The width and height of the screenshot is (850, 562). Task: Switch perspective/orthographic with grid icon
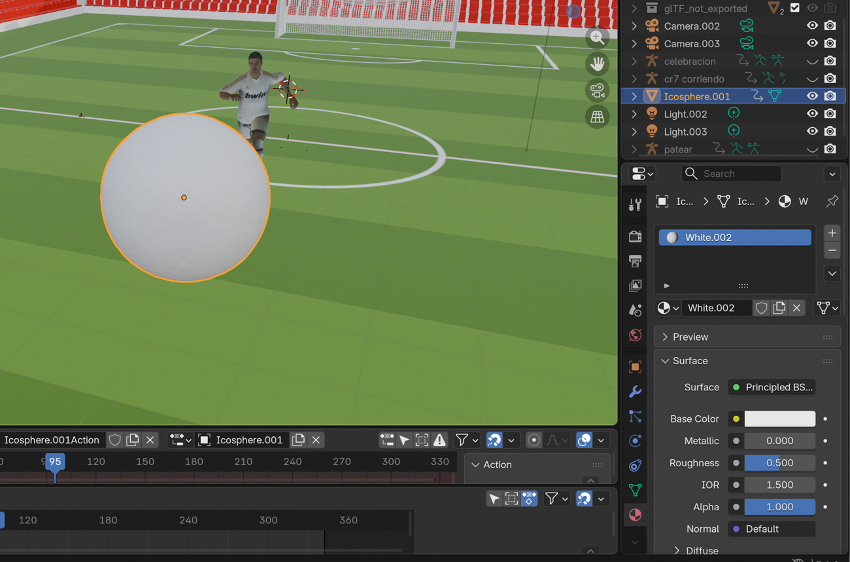pyautogui.click(x=598, y=117)
